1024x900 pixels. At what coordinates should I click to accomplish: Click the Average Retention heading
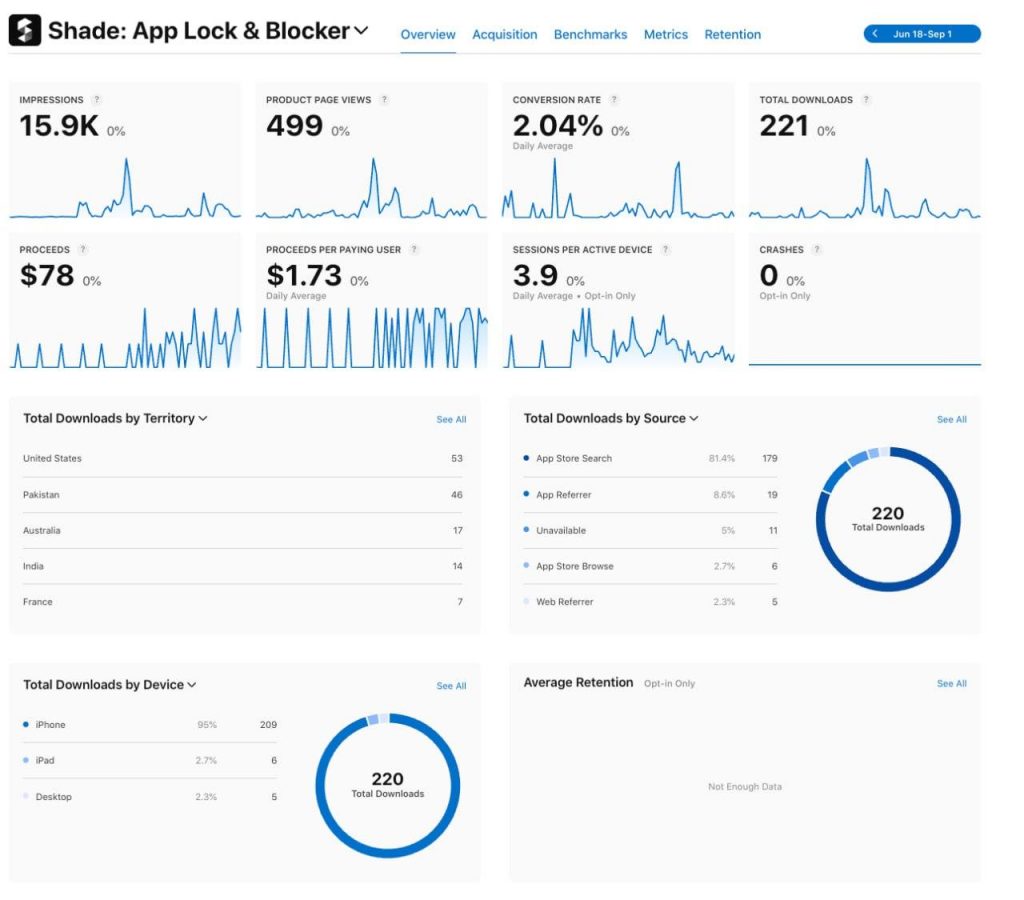pyautogui.click(x=579, y=683)
